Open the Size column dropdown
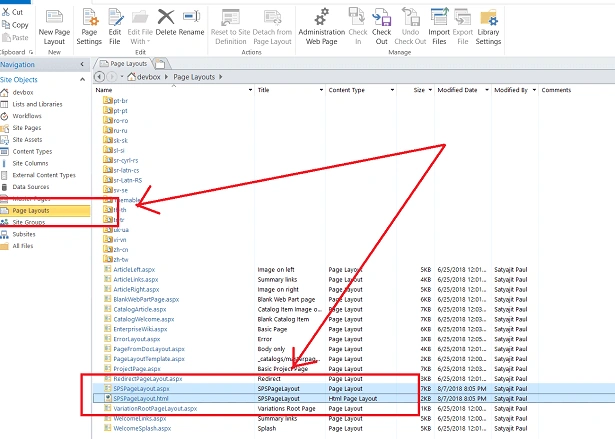 pos(430,90)
